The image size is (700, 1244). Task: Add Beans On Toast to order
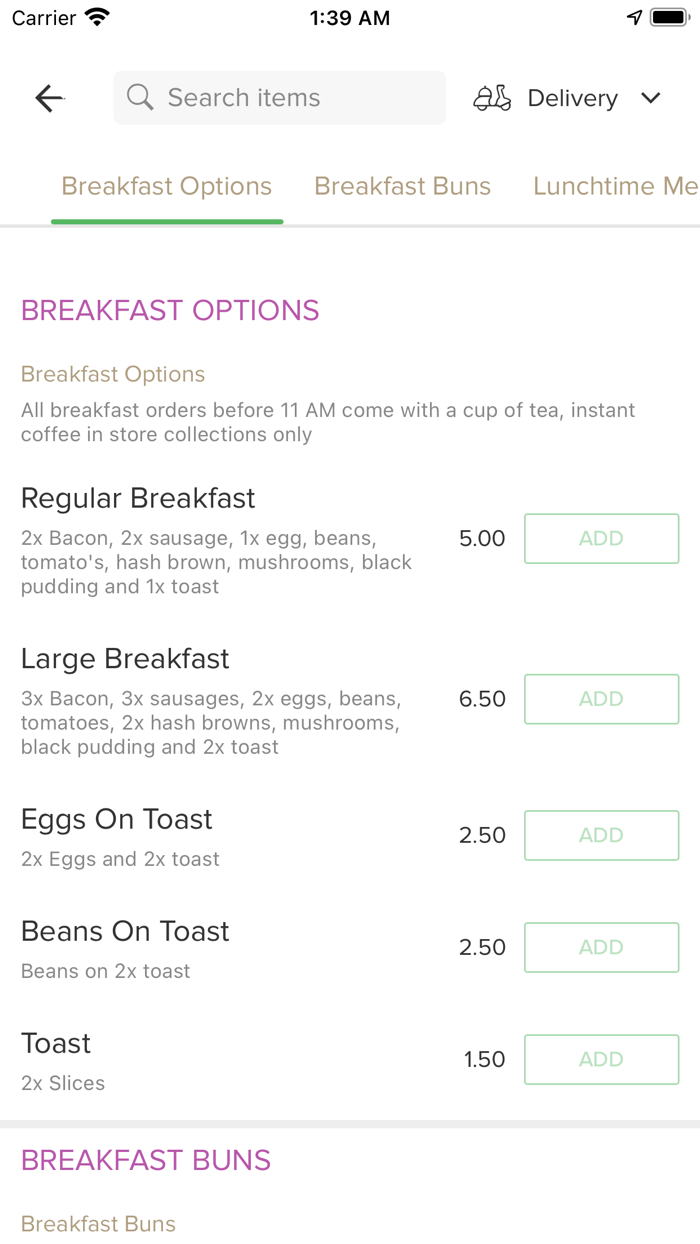(x=601, y=947)
